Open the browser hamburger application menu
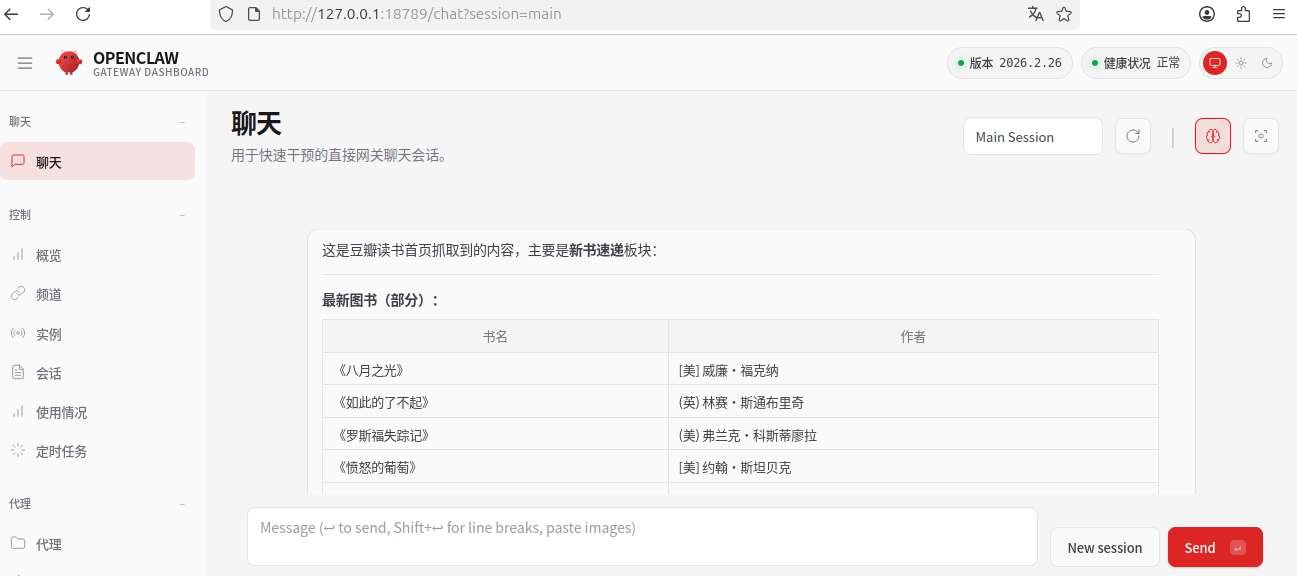This screenshot has height=576, width=1297. 1278,14
